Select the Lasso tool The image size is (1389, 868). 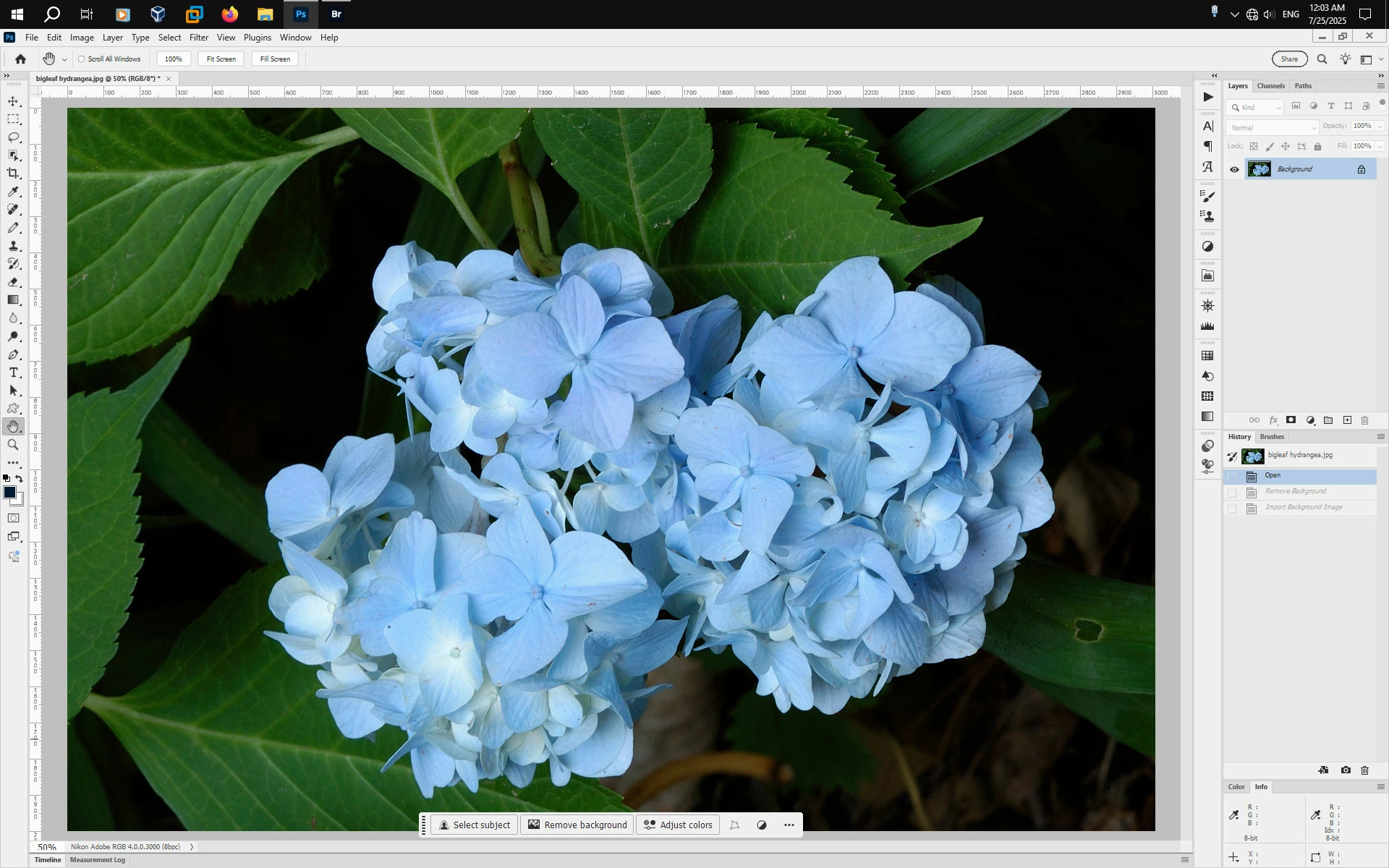click(x=13, y=137)
